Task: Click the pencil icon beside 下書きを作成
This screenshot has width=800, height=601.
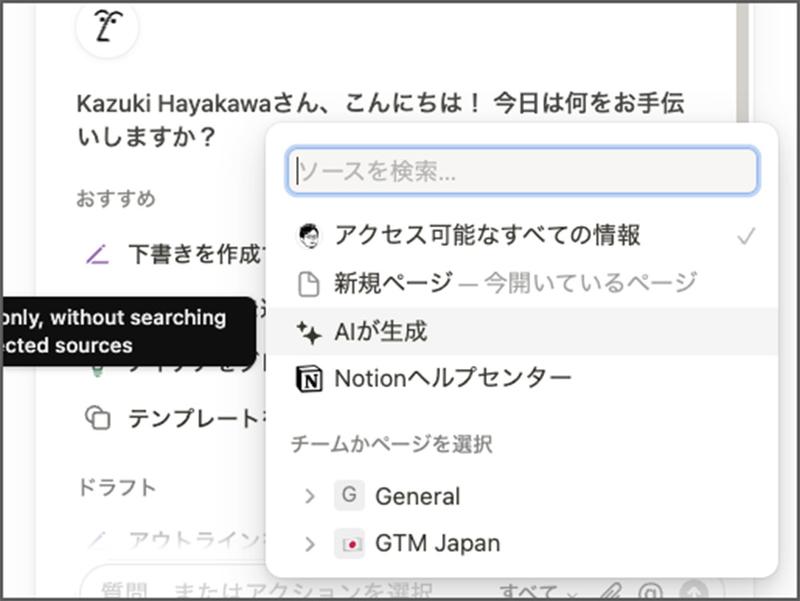Action: pos(97,254)
